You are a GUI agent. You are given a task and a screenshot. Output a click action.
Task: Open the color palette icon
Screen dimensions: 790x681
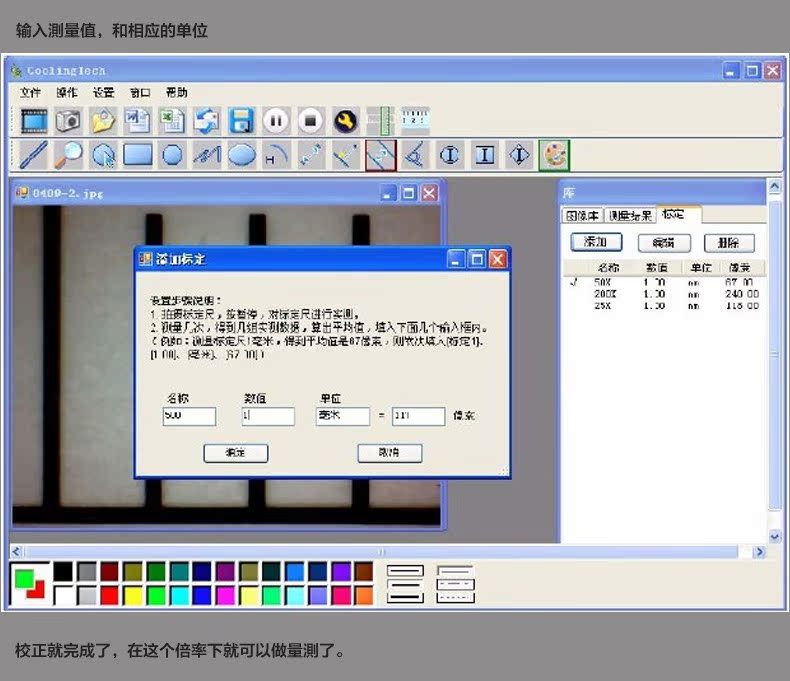(554, 155)
